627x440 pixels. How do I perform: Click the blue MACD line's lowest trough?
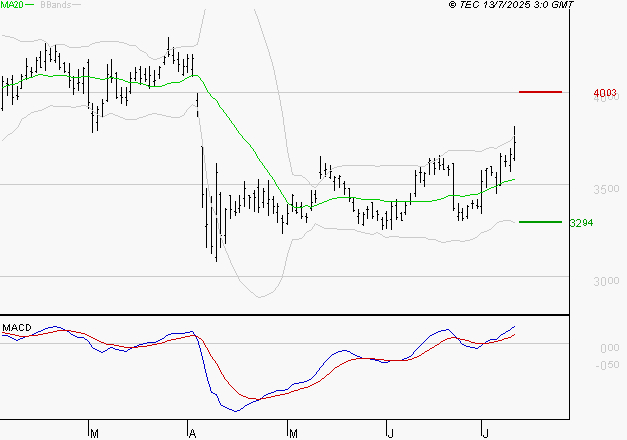coord(236,410)
